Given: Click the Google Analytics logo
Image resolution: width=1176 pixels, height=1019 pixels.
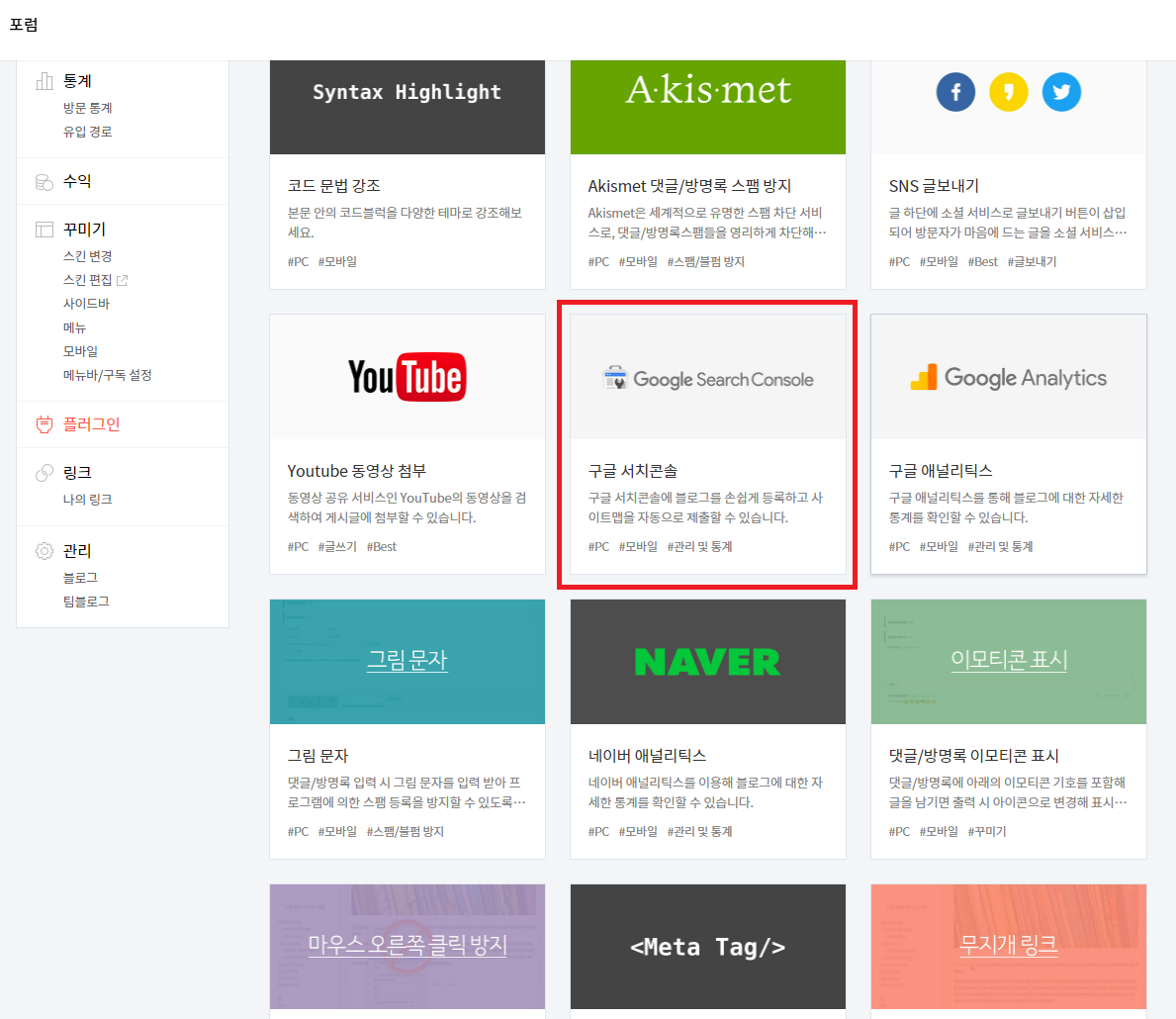Looking at the screenshot, I should pyautogui.click(x=1009, y=378).
